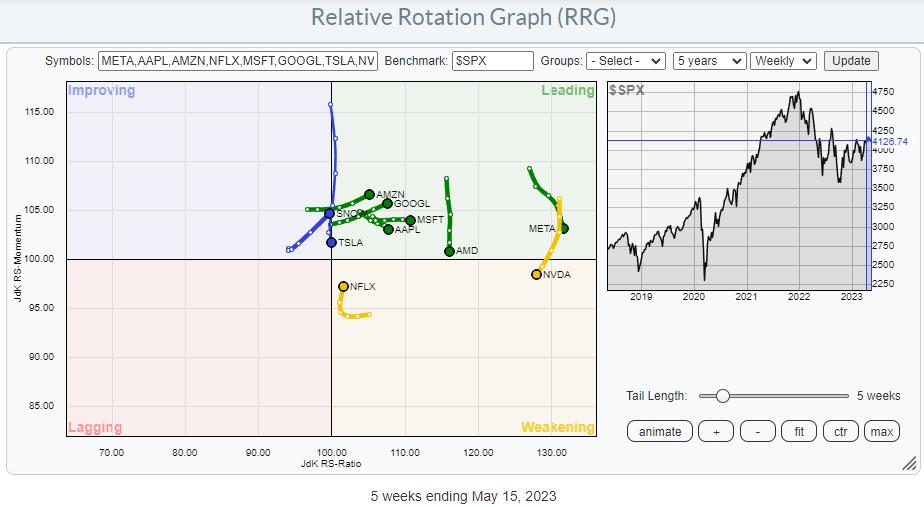Click the AMZN data point marker

tap(369, 194)
